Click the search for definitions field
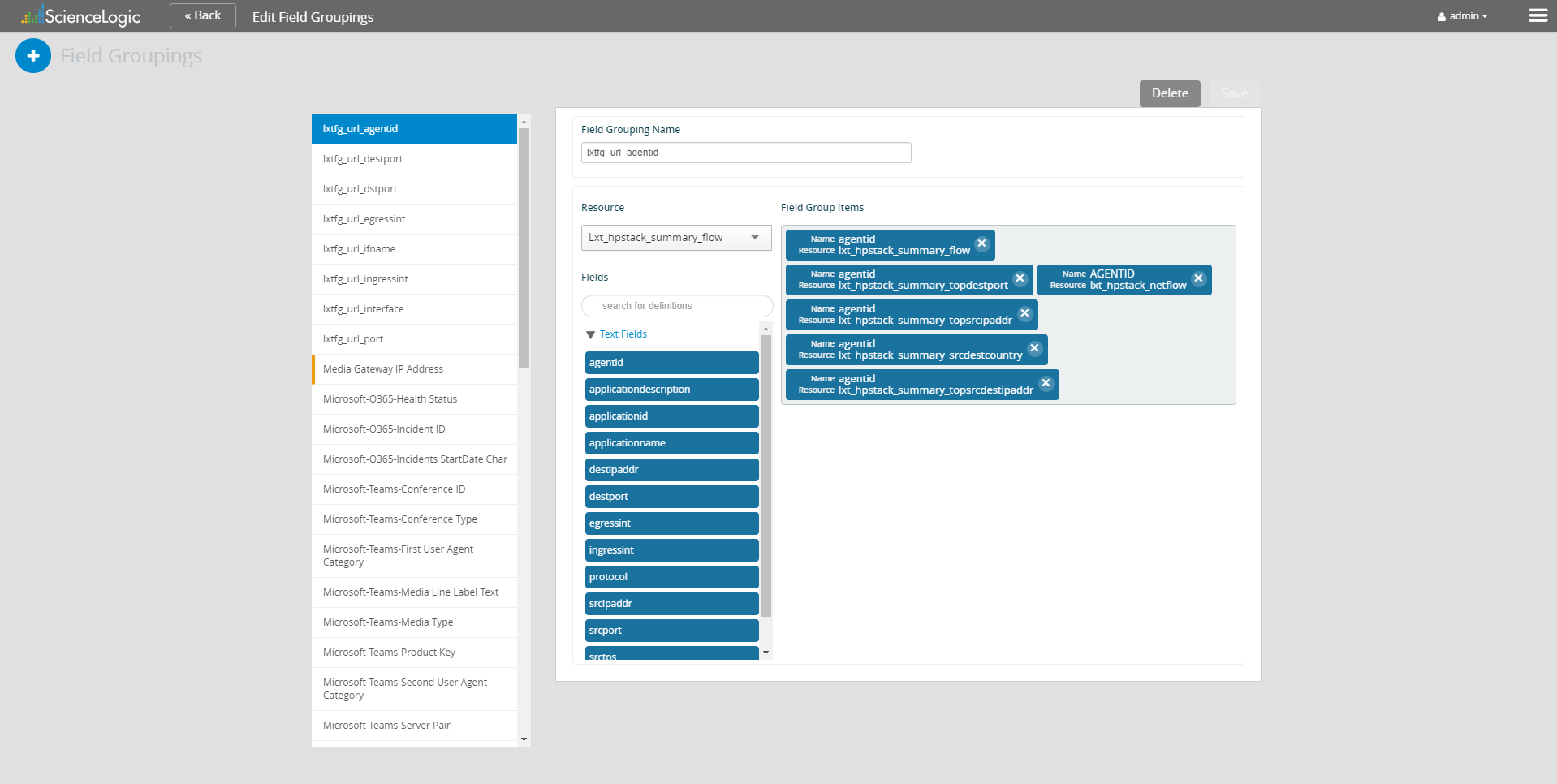This screenshot has height=784, width=1557. pyautogui.click(x=676, y=305)
